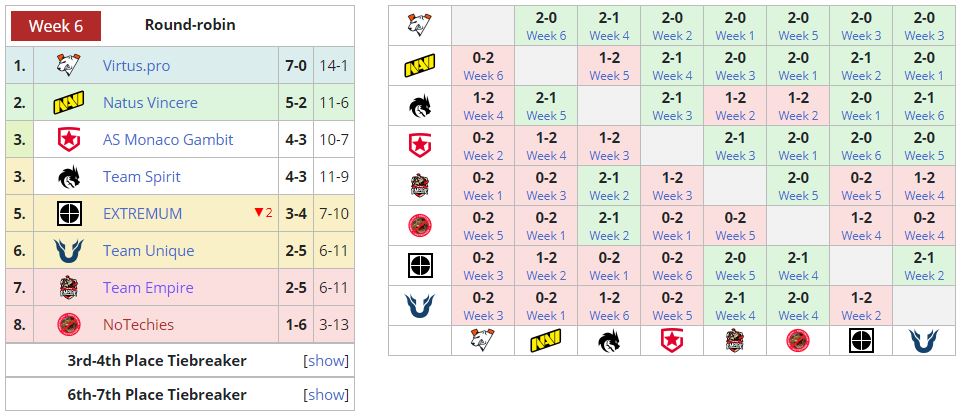Click the Round-robin header
963x416 pixels.
[x=190, y=25]
